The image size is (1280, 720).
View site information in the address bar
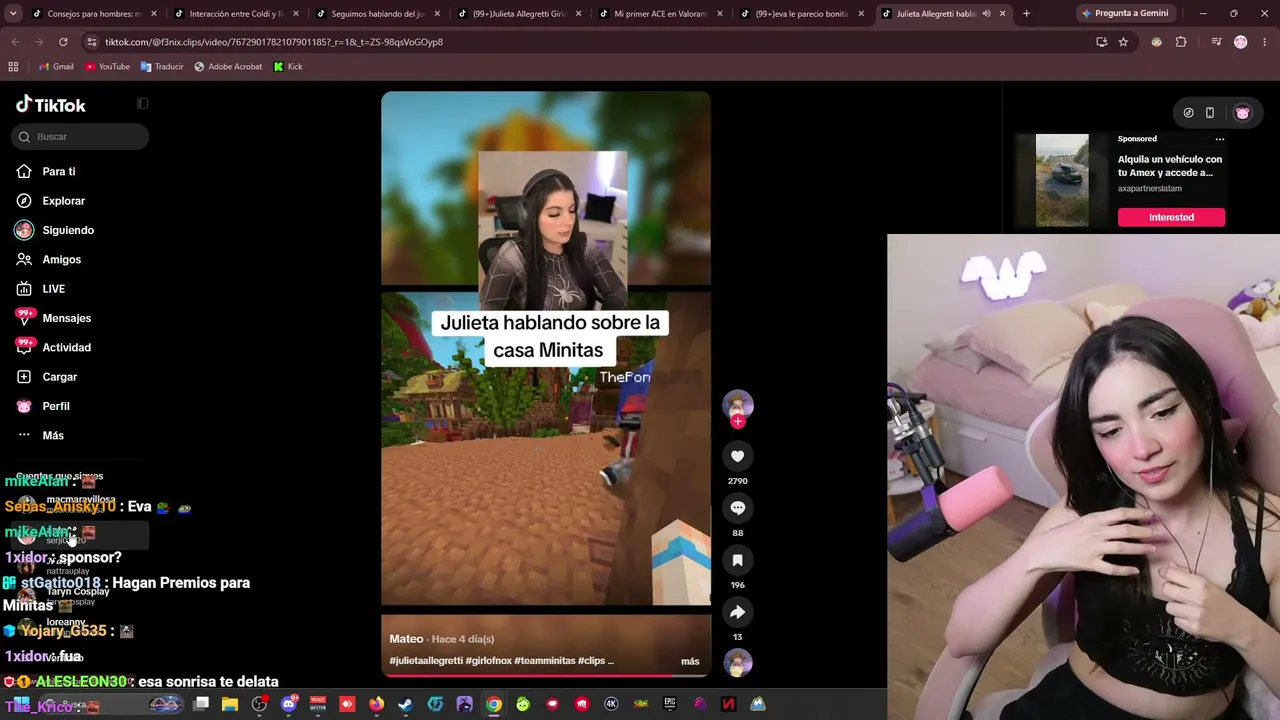click(x=92, y=42)
